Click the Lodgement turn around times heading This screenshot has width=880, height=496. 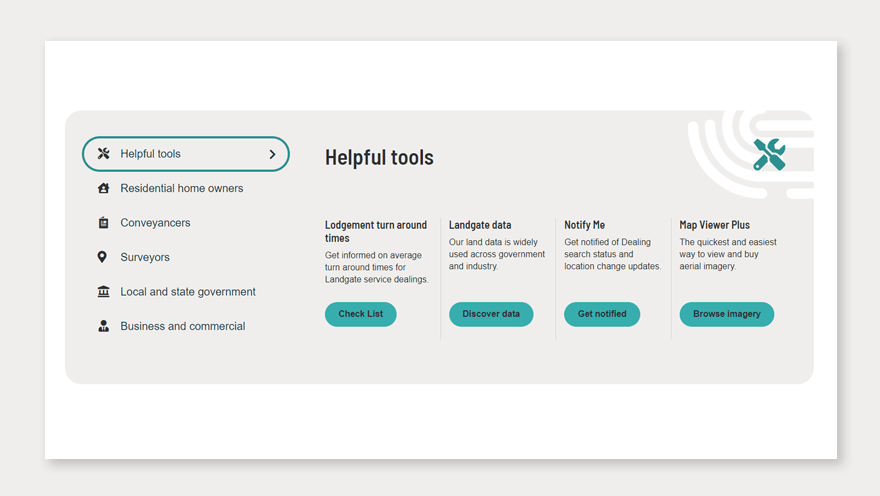pyautogui.click(x=376, y=231)
